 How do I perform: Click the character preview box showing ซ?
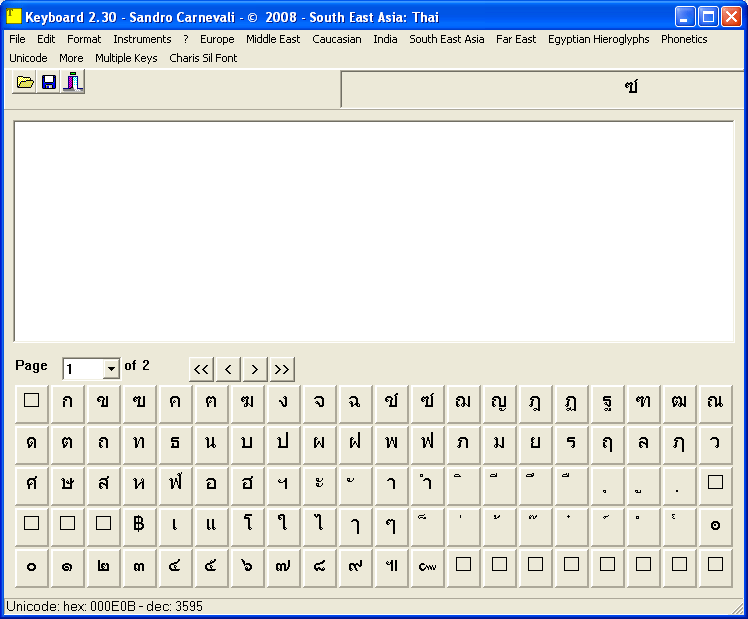click(544, 89)
